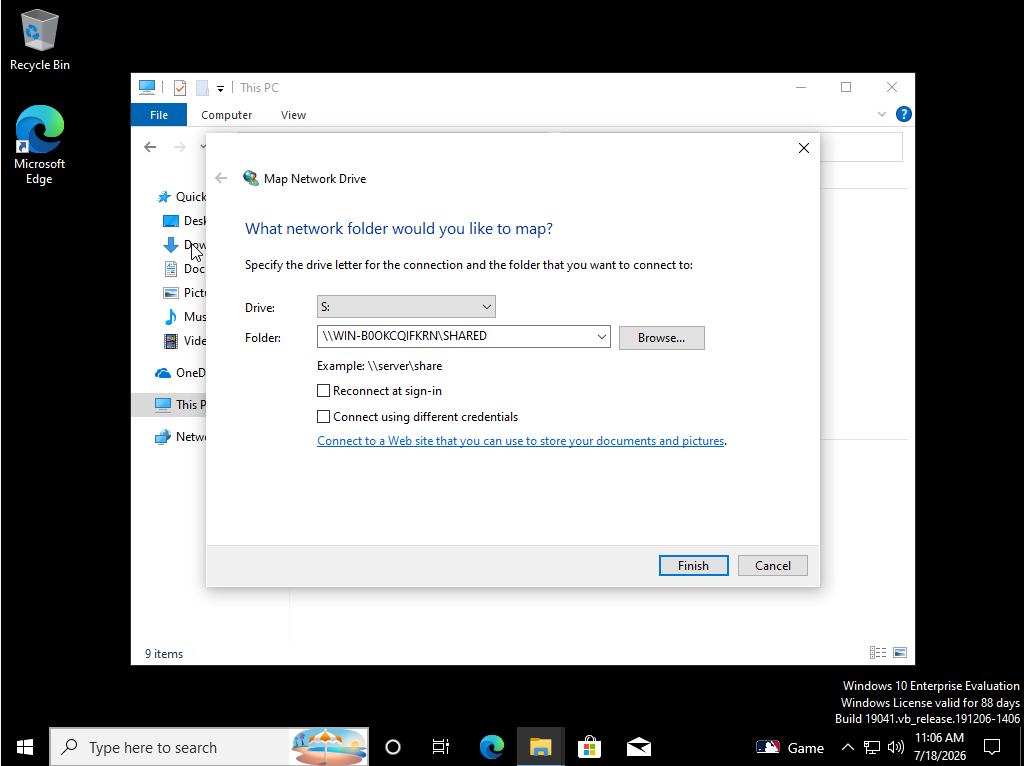Switch to large icons view layout
Image resolution: width=1024 pixels, height=766 pixels.
pyautogui.click(x=900, y=652)
